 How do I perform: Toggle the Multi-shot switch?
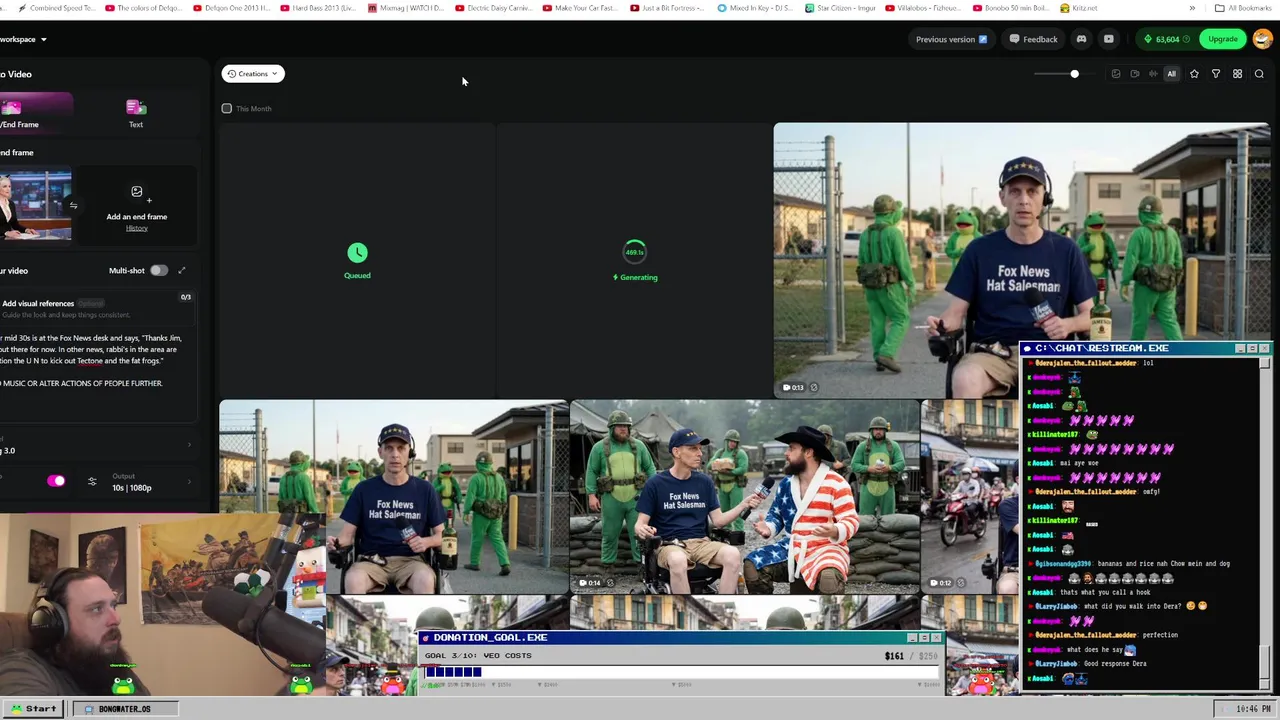[158, 270]
